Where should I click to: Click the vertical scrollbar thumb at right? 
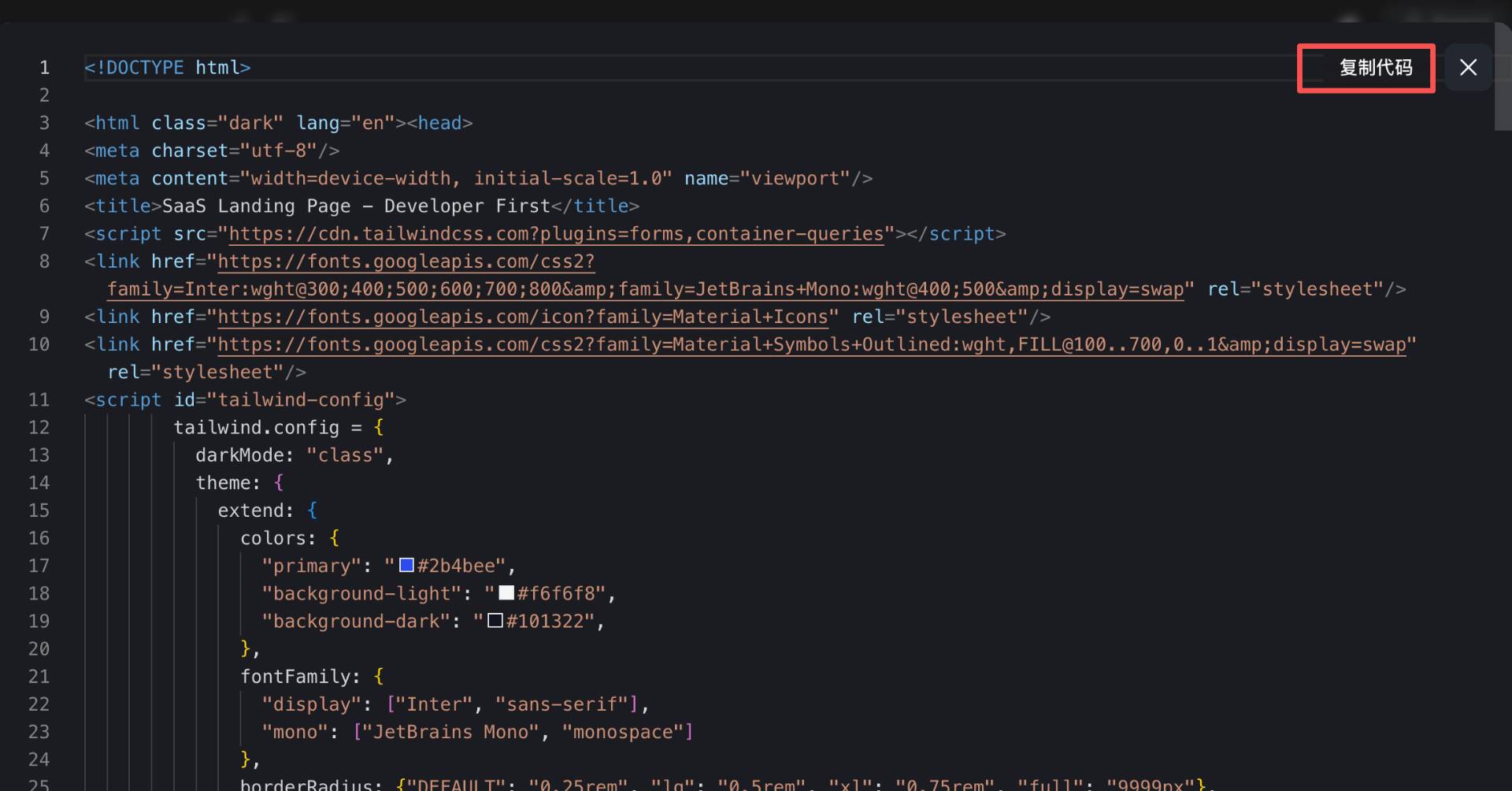[1503, 87]
